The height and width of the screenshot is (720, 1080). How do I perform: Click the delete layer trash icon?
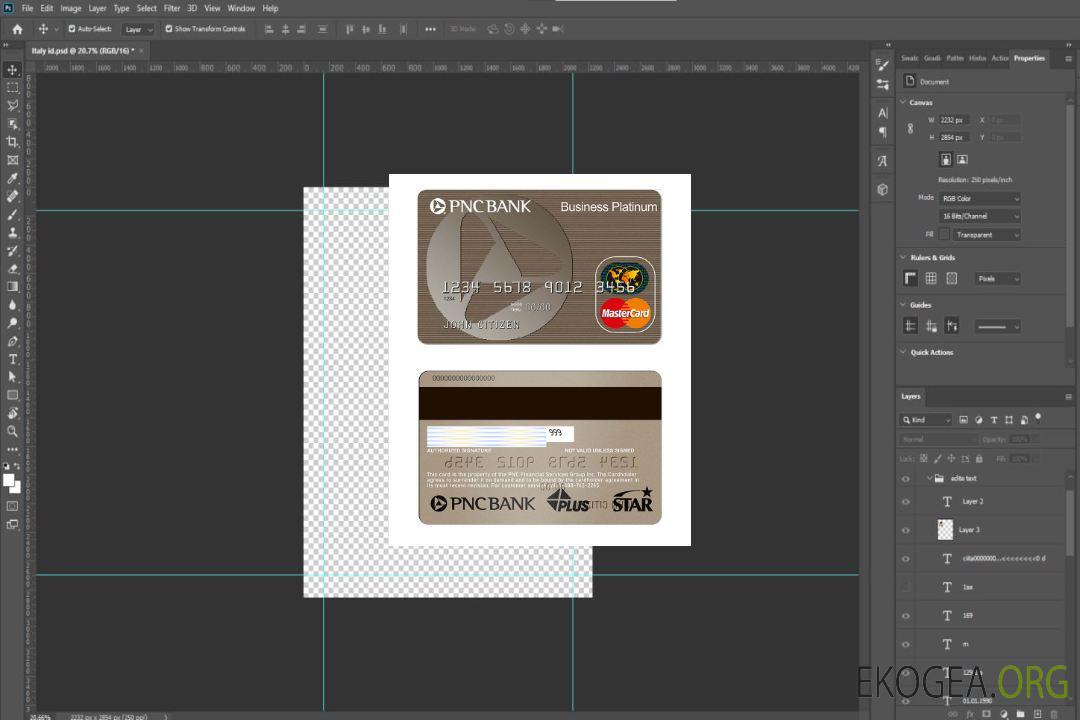tap(1054, 714)
